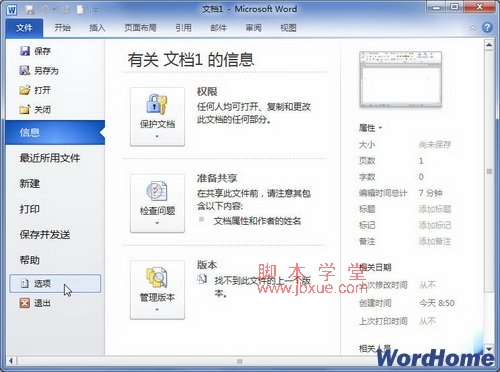Click the '尚未保存' size value
The height and width of the screenshot is (372, 500).
click(x=435, y=144)
